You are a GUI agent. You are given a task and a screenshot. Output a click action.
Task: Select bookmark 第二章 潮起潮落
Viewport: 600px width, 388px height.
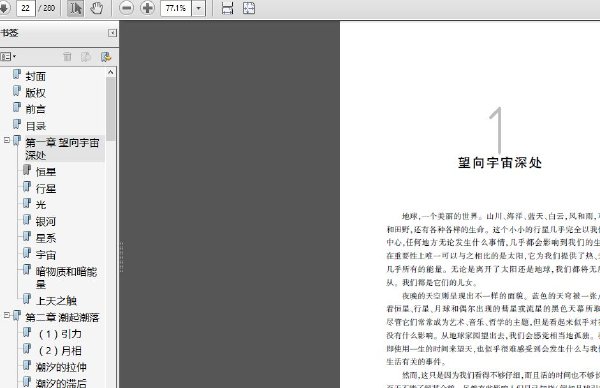[x=62, y=317]
